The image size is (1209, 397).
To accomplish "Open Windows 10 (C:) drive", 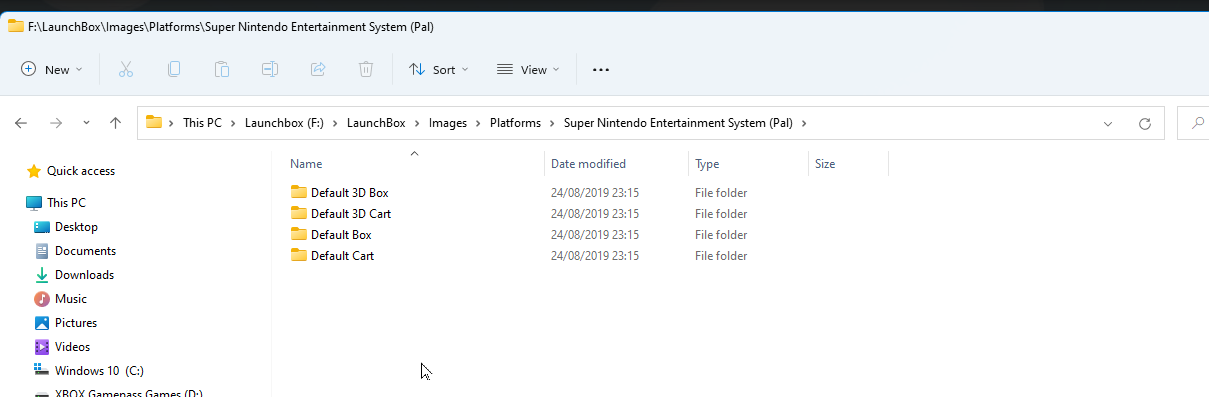I will [99, 371].
